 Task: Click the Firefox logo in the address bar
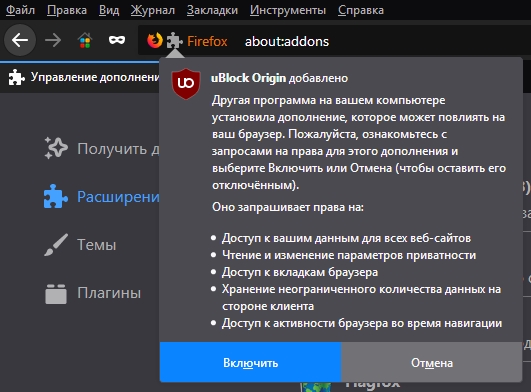155,41
